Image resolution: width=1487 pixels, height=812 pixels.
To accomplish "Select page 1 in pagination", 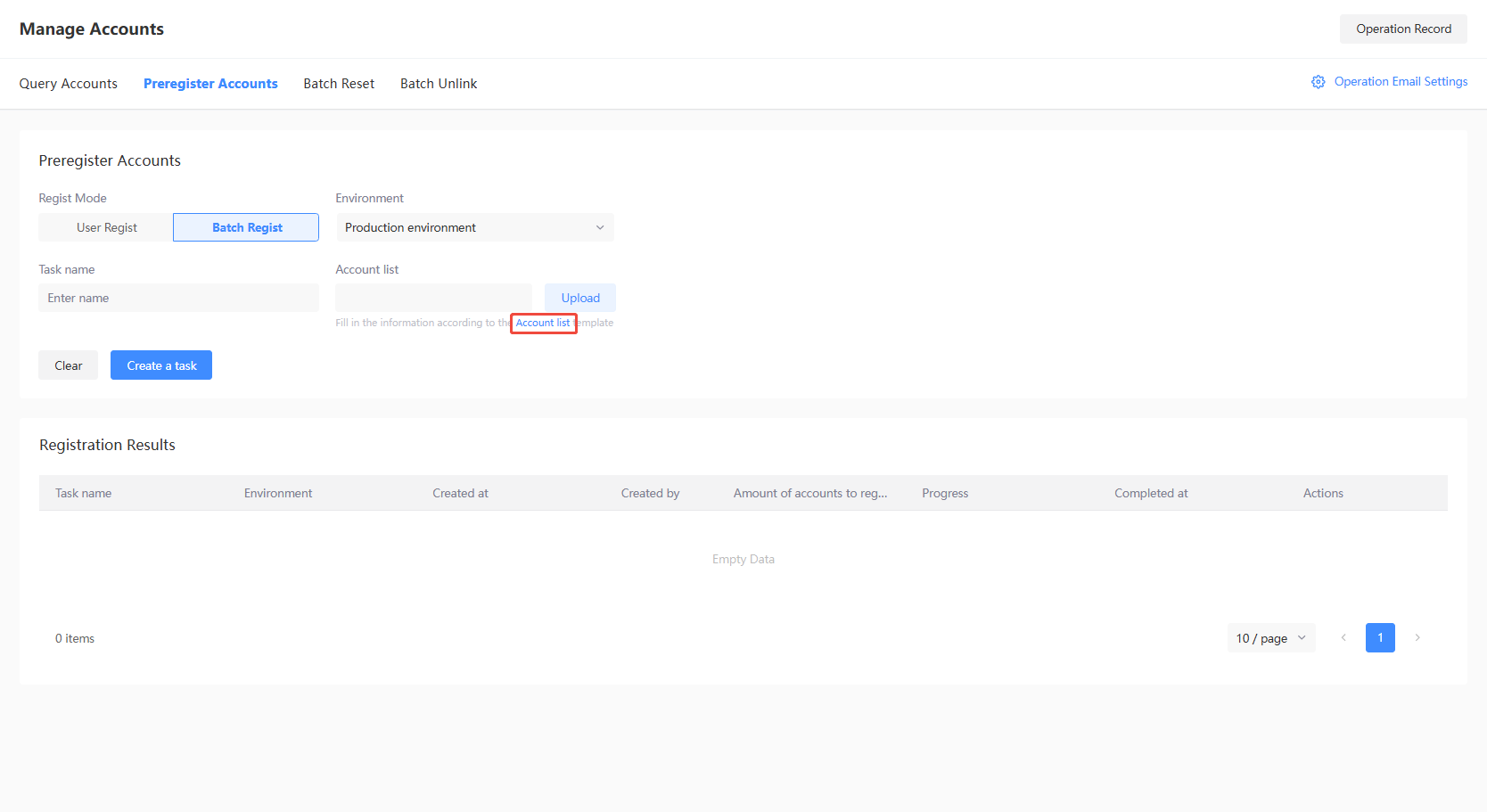I will coord(1380,638).
